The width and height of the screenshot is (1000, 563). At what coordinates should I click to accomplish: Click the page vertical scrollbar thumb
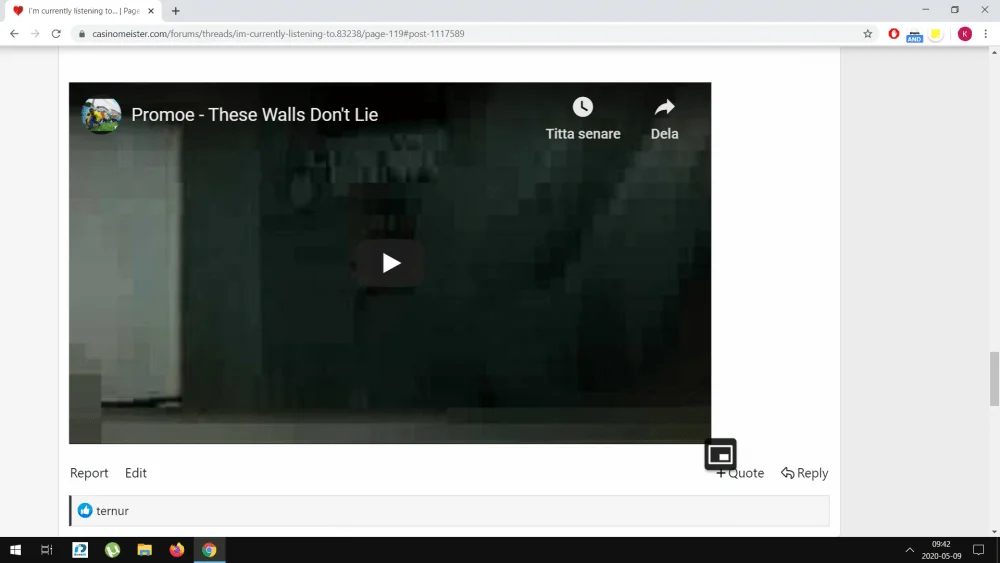994,378
